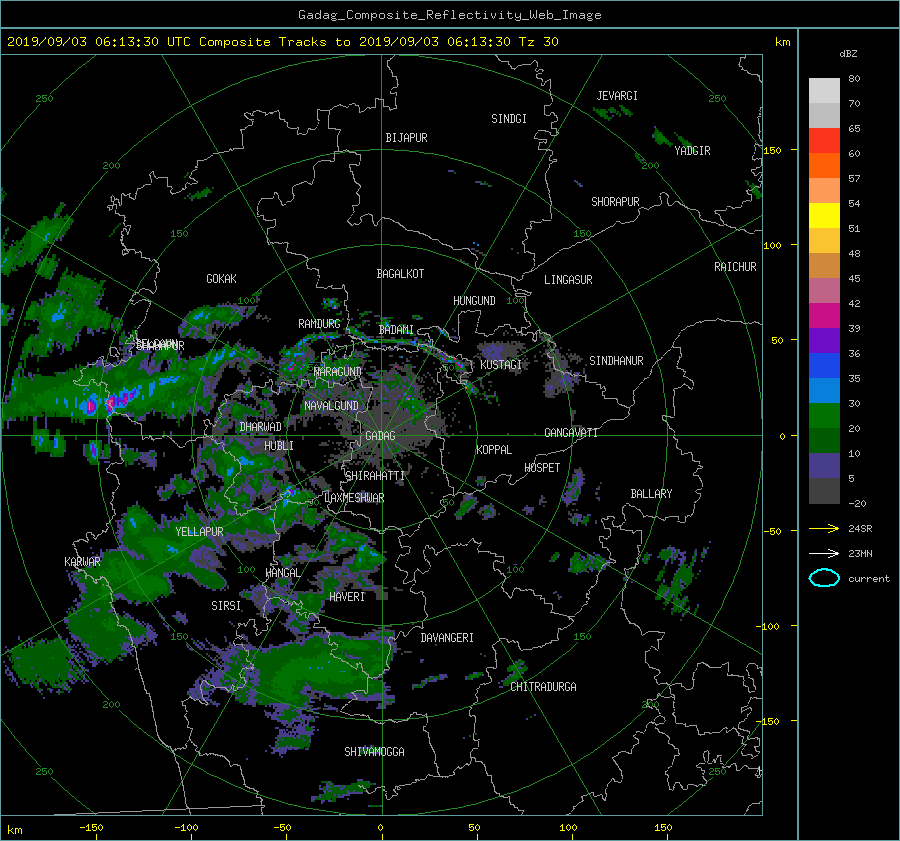Select the light blue 35 dBZ swatch
This screenshot has width=900, height=841.
(824, 390)
